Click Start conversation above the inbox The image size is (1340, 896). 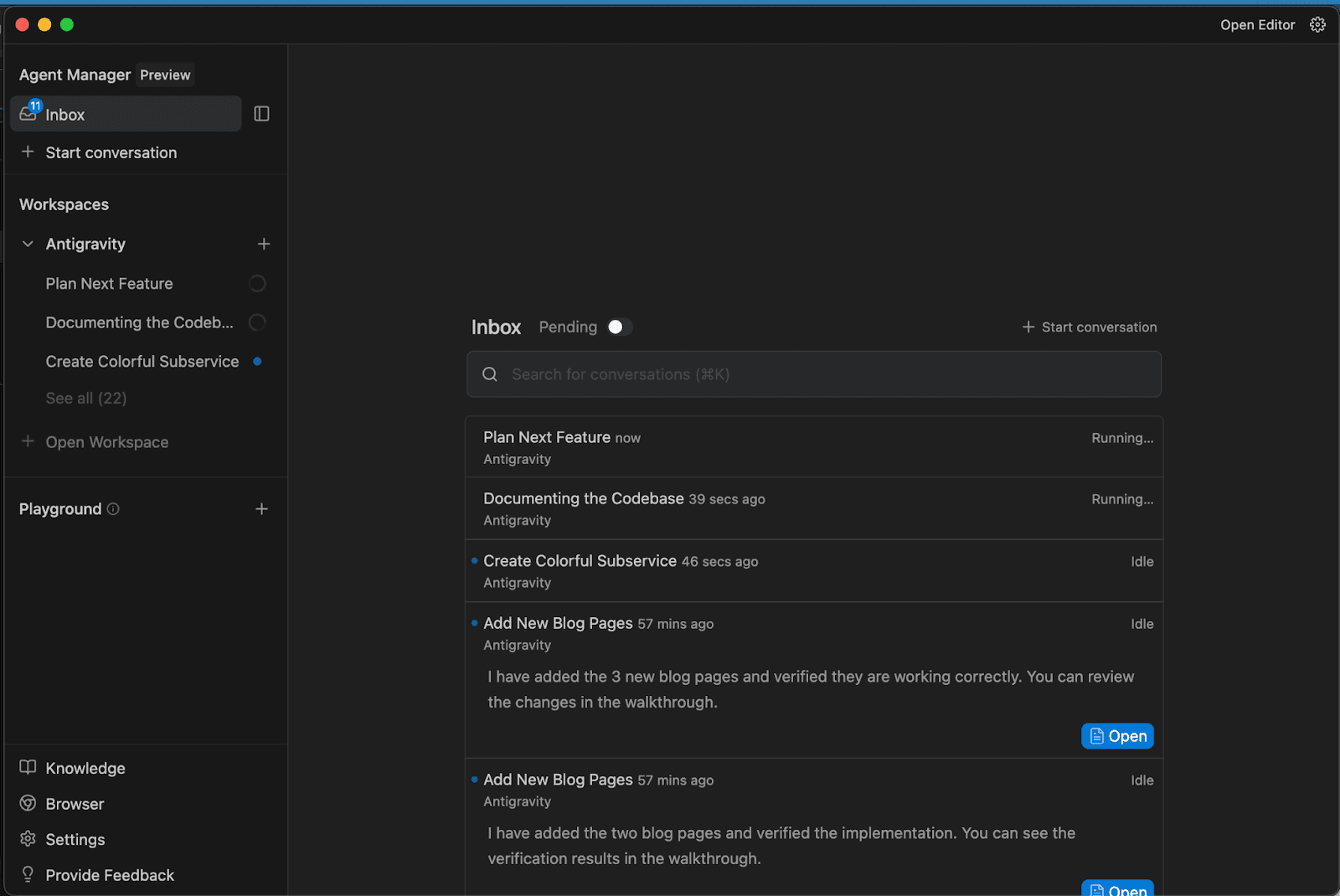[x=1089, y=327]
